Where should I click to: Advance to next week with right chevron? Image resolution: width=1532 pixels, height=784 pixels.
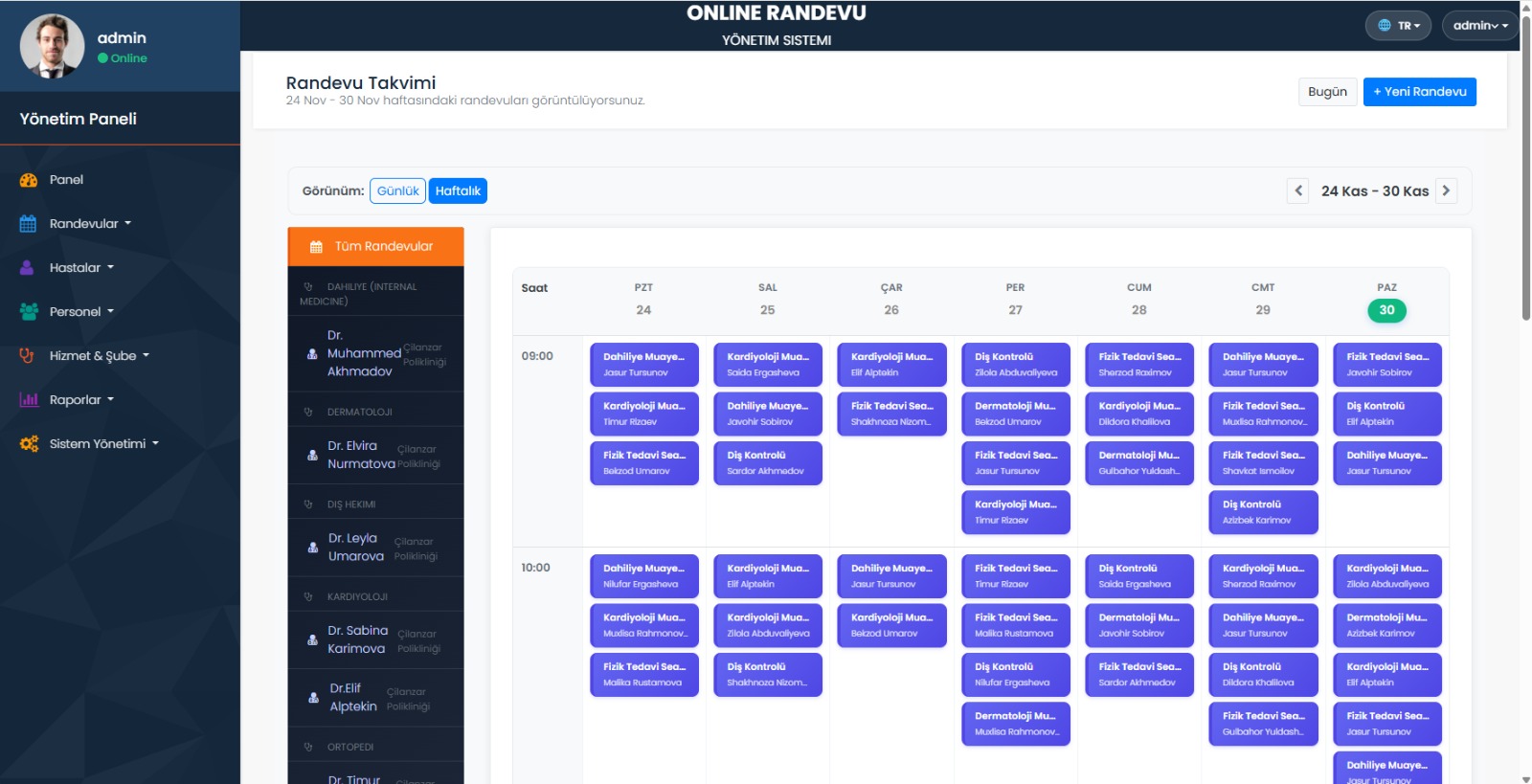coord(1446,190)
